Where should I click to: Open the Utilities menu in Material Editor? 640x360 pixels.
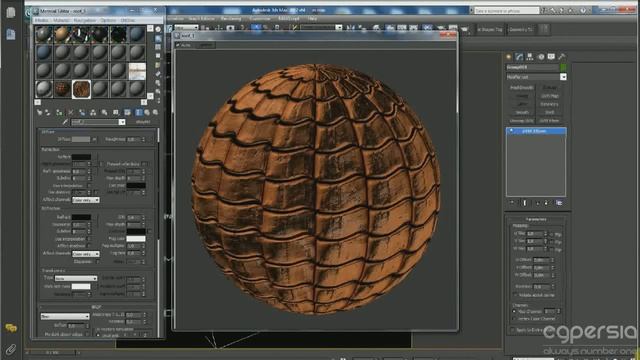(x=128, y=20)
